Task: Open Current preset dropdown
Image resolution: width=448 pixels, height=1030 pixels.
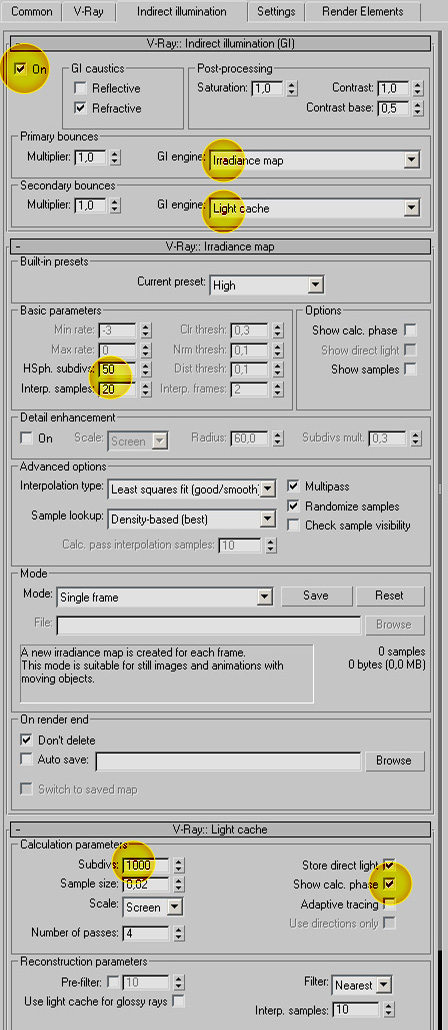Action: click(x=316, y=285)
